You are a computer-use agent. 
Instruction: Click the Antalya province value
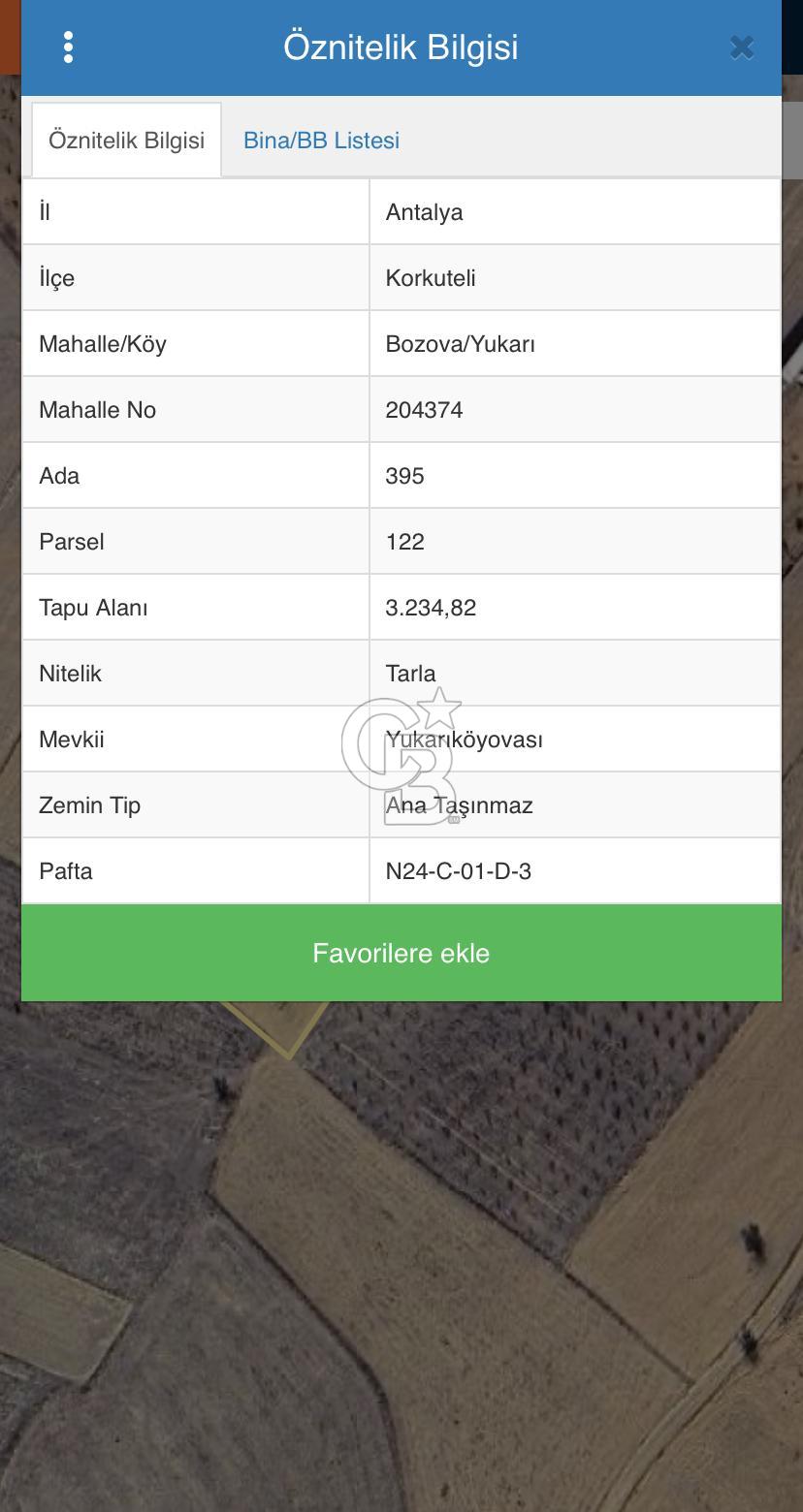tap(424, 212)
